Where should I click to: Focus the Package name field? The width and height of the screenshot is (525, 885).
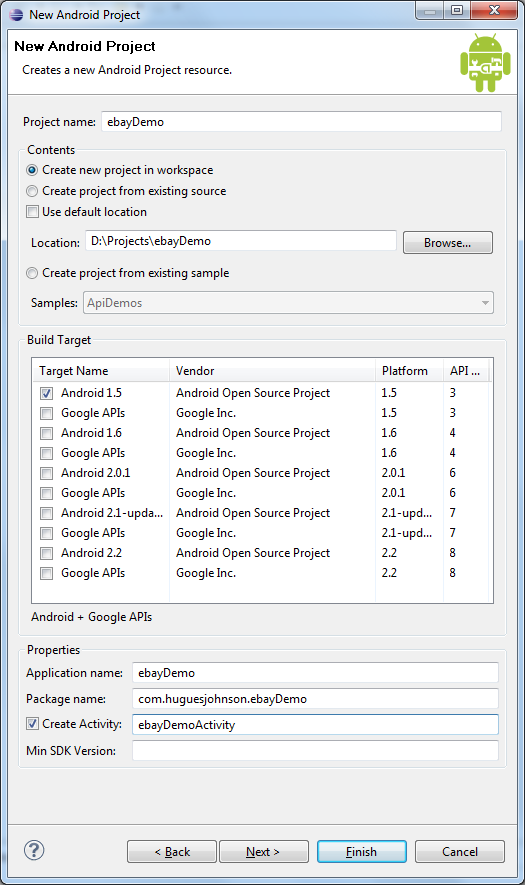[x=316, y=699]
